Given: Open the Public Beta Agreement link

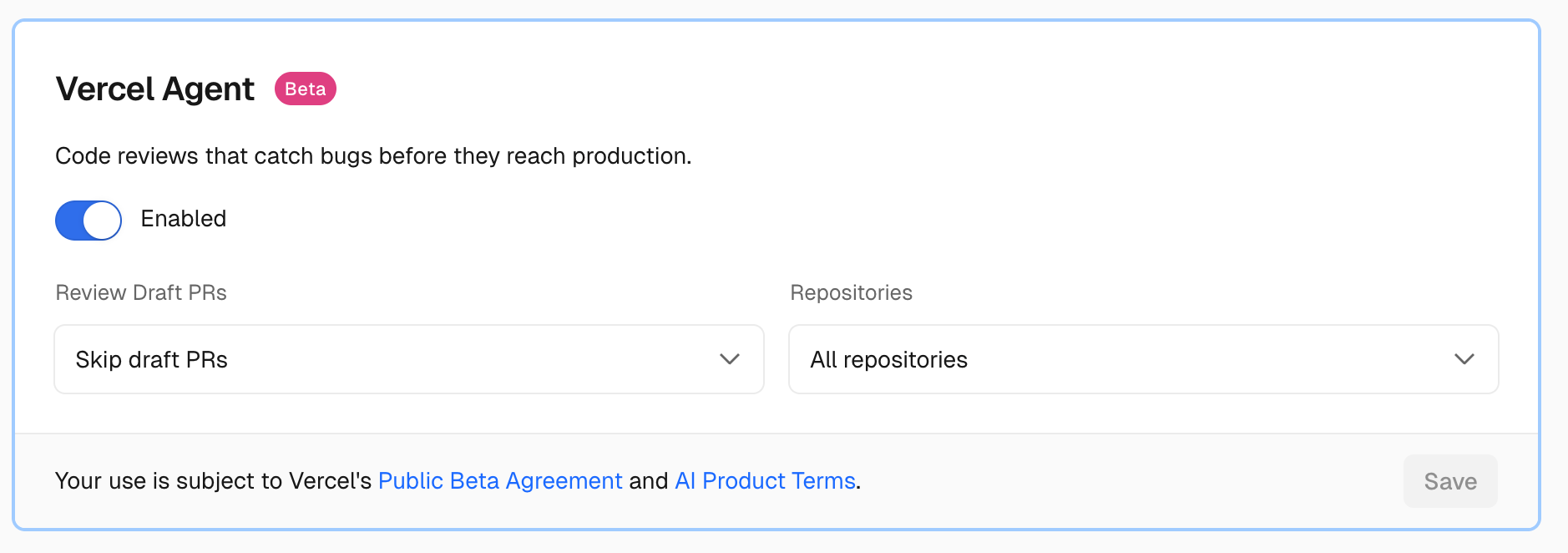Looking at the screenshot, I should (x=500, y=481).
